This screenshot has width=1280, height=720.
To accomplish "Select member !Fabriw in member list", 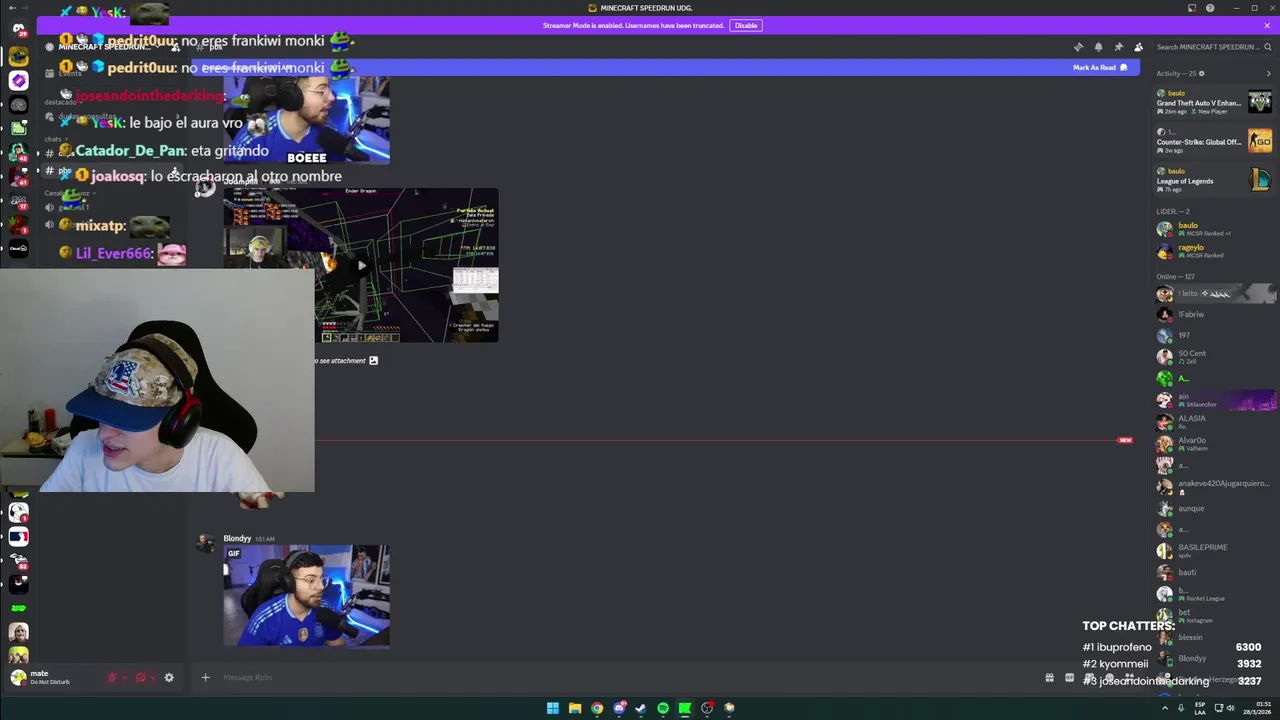I will pos(1214,314).
